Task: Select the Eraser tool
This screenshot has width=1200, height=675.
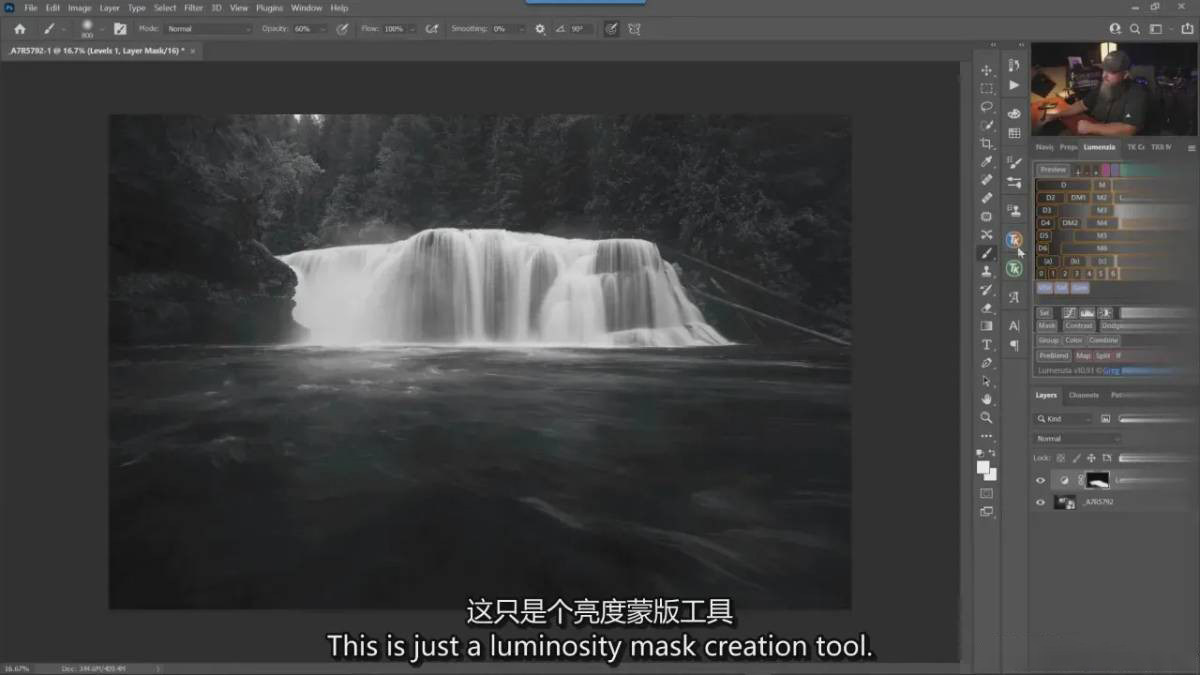Action: [x=986, y=308]
